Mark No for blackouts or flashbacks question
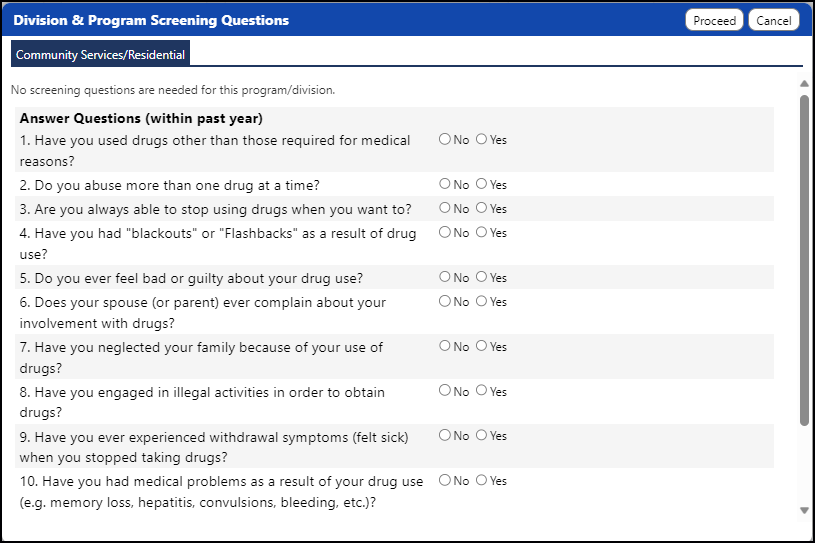The height and width of the screenshot is (543, 815). [x=444, y=232]
